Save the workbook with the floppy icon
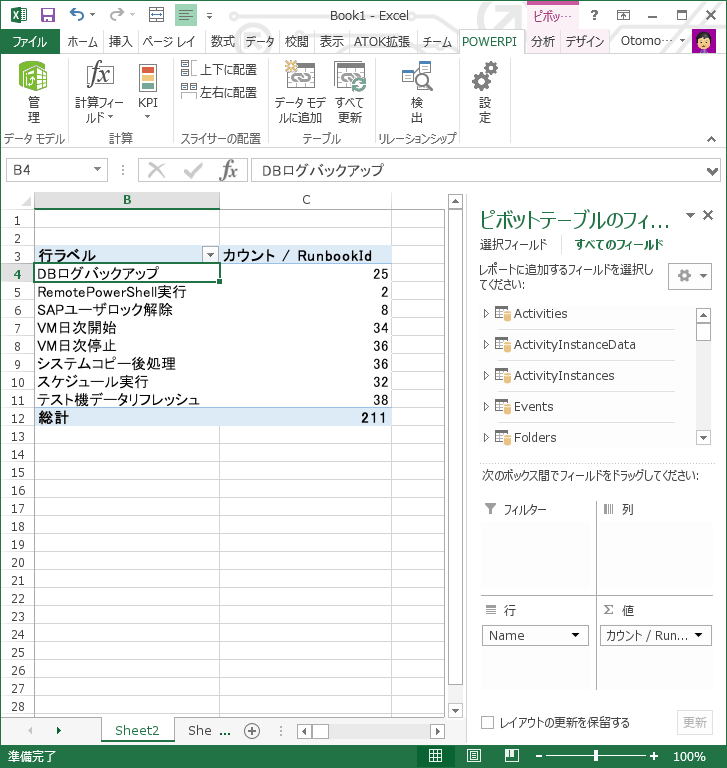Screen dimensions: 727x768 tap(48, 15)
